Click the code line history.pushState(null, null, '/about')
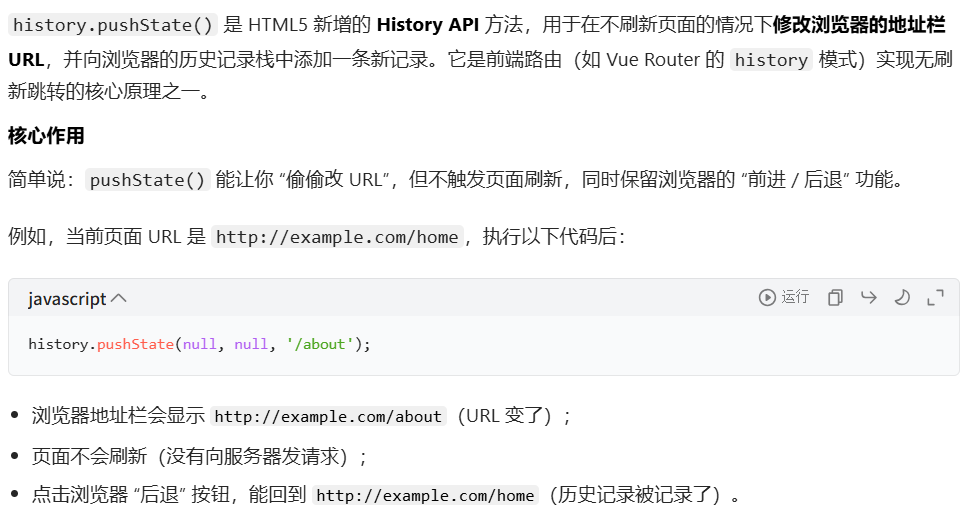Image resolution: width=964 pixels, height=514 pixels. click(x=199, y=344)
